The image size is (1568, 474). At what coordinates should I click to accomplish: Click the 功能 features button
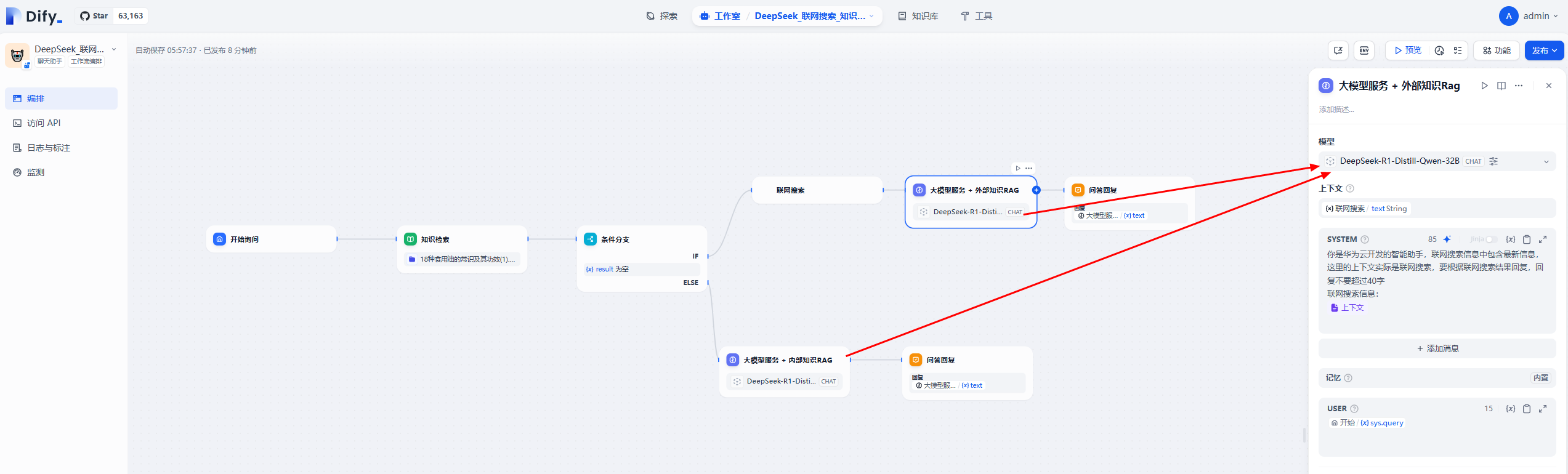(1497, 50)
